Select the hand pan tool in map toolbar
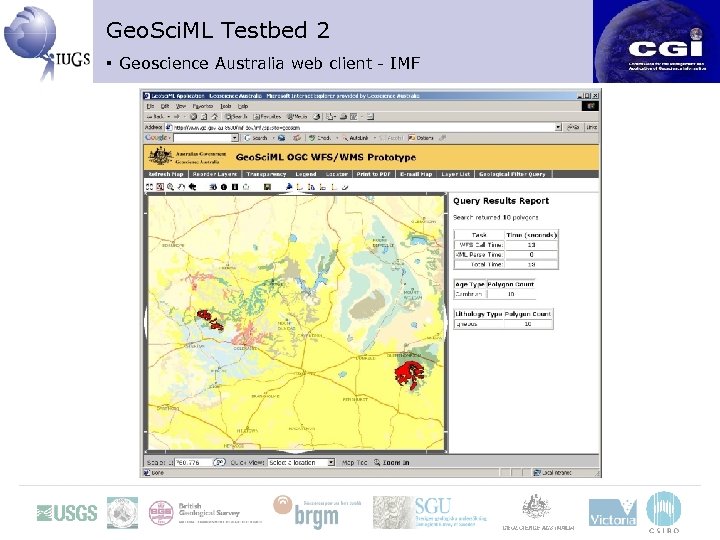The image size is (720, 540). coord(181,187)
